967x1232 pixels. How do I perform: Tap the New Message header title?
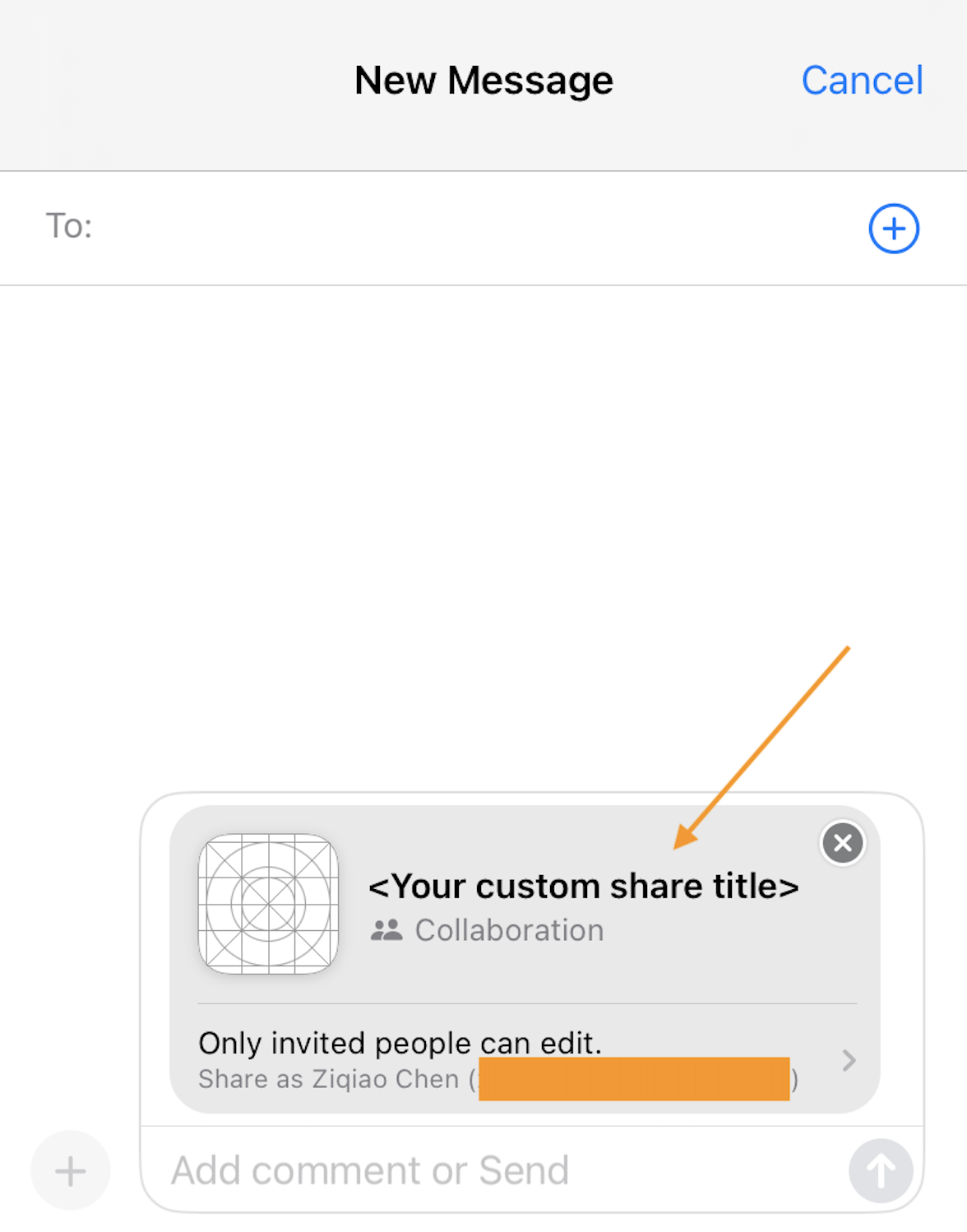(483, 81)
